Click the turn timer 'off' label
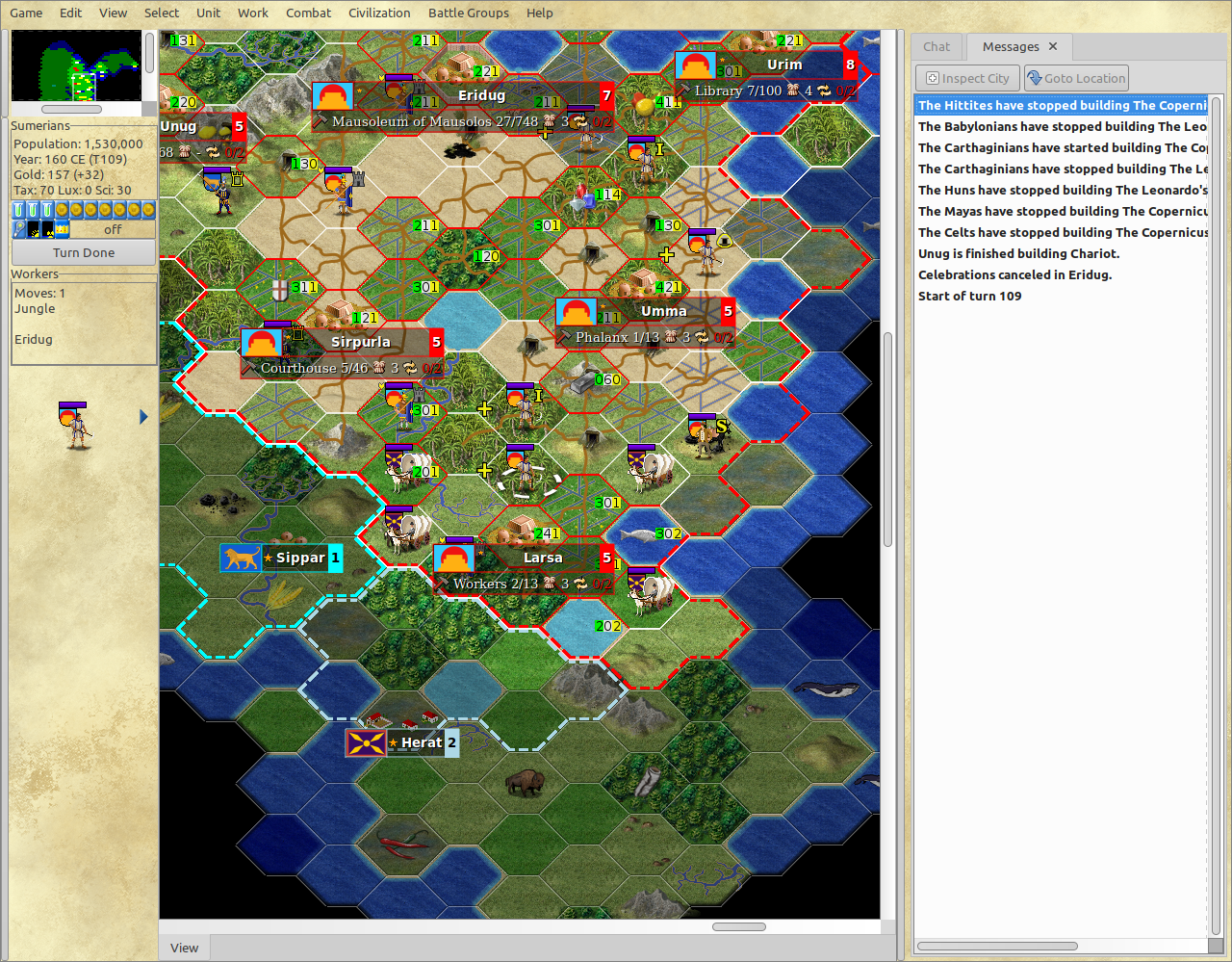Image resolution: width=1232 pixels, height=962 pixels. [113, 229]
